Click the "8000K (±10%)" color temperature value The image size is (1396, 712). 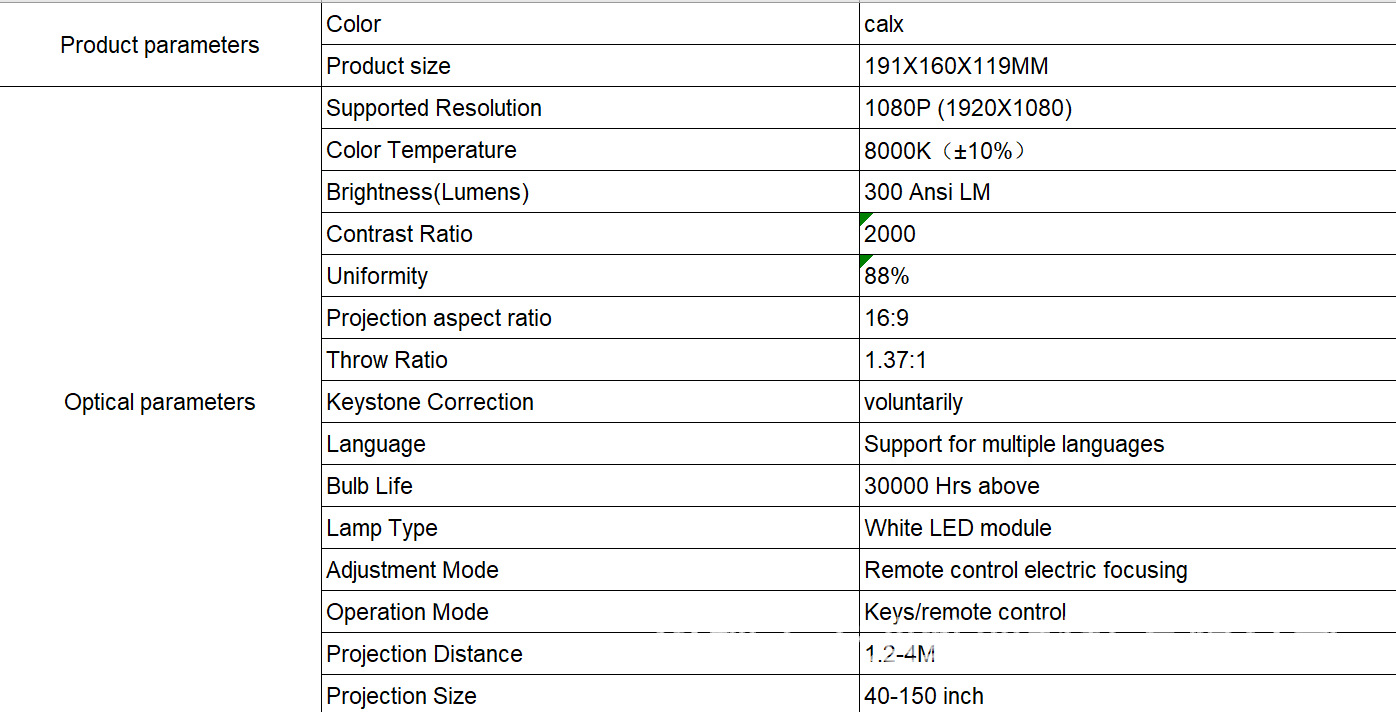(x=945, y=150)
